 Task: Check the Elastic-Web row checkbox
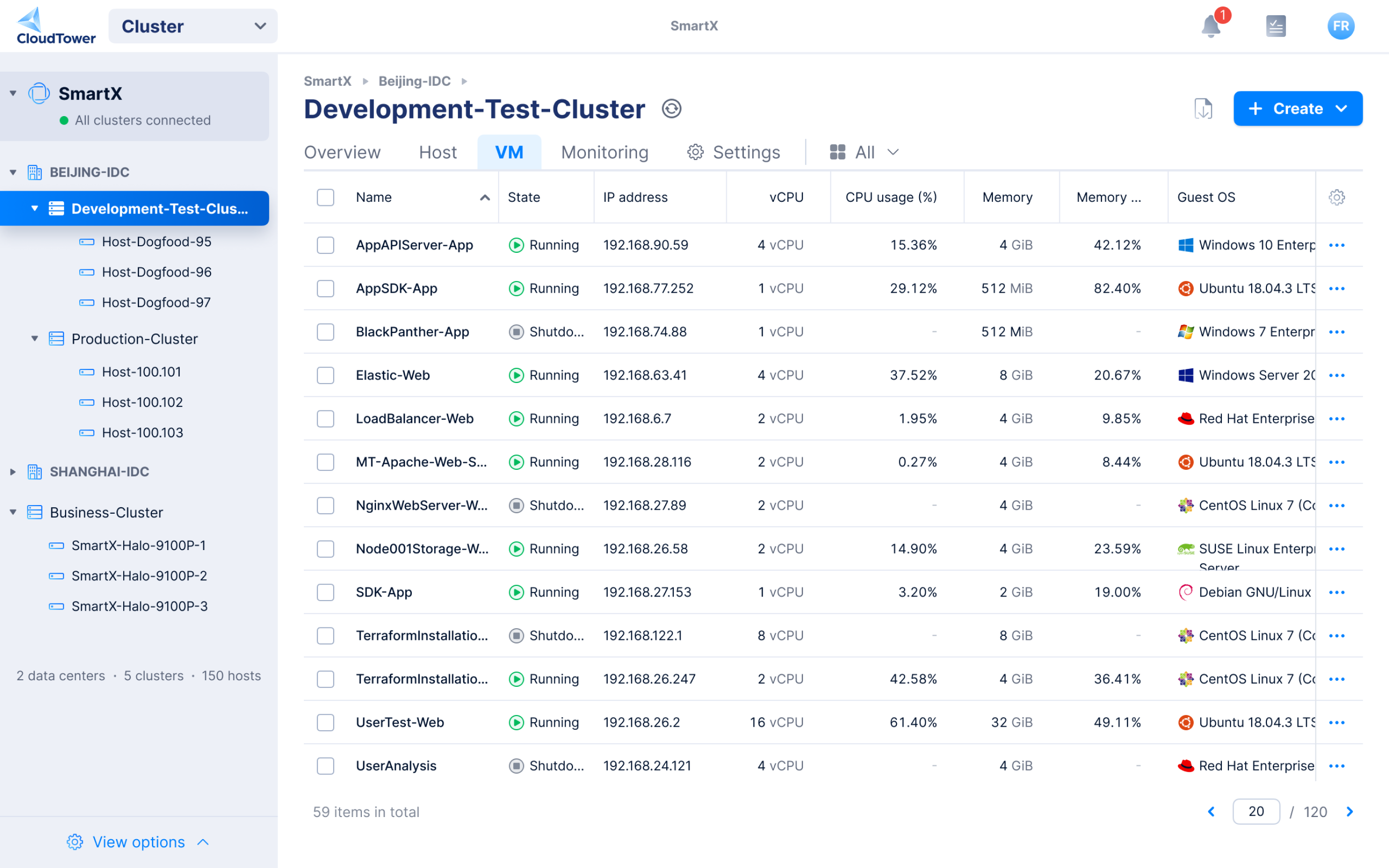pyautogui.click(x=326, y=375)
